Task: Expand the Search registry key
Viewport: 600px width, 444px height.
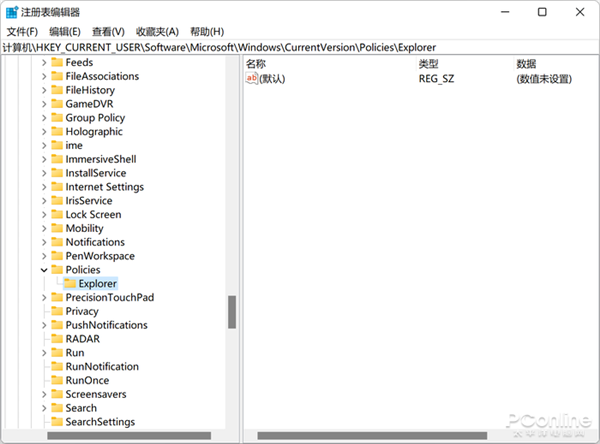Action: coord(44,408)
